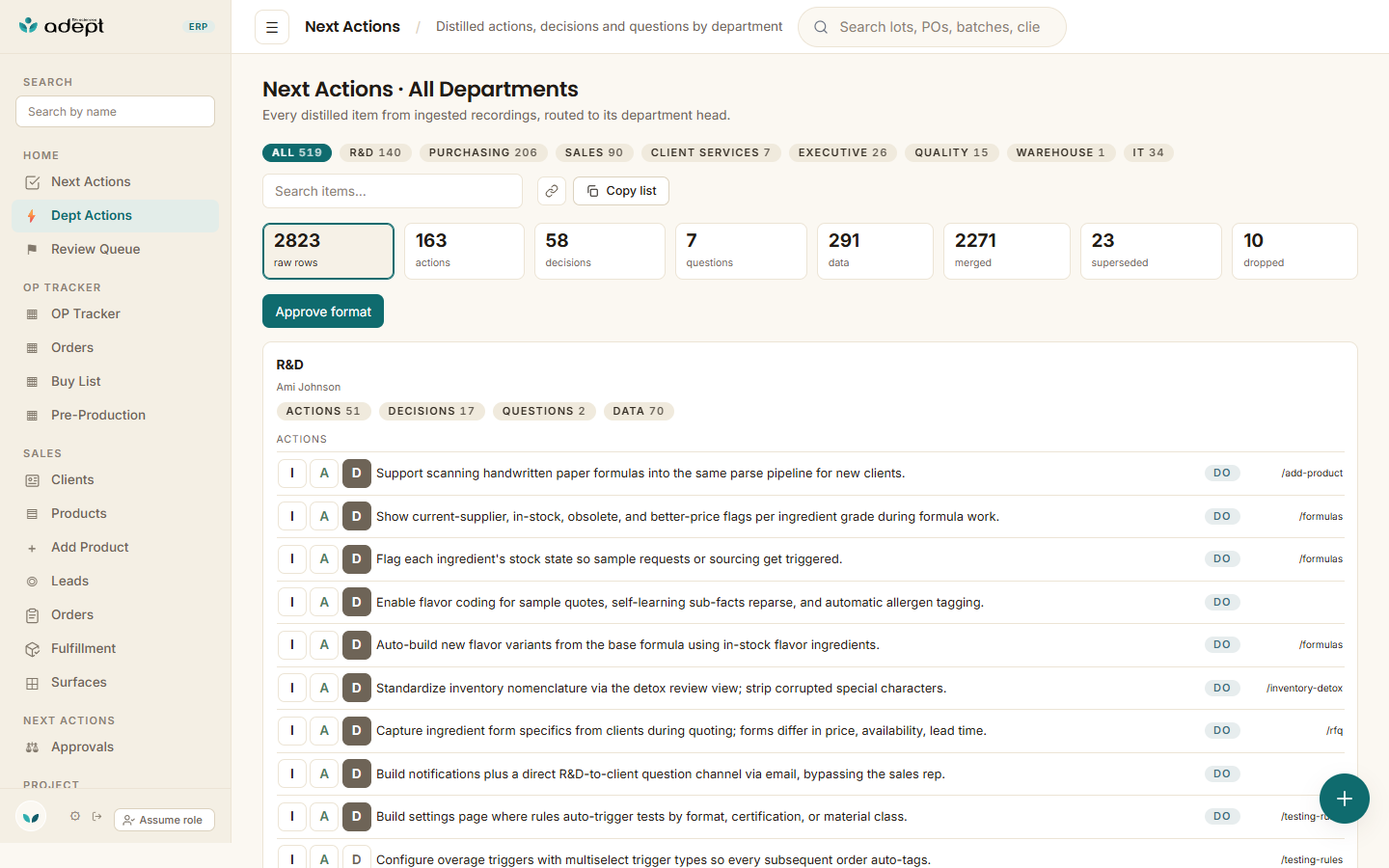Open the /inventory-detox link
1389x868 pixels.
1304,689
